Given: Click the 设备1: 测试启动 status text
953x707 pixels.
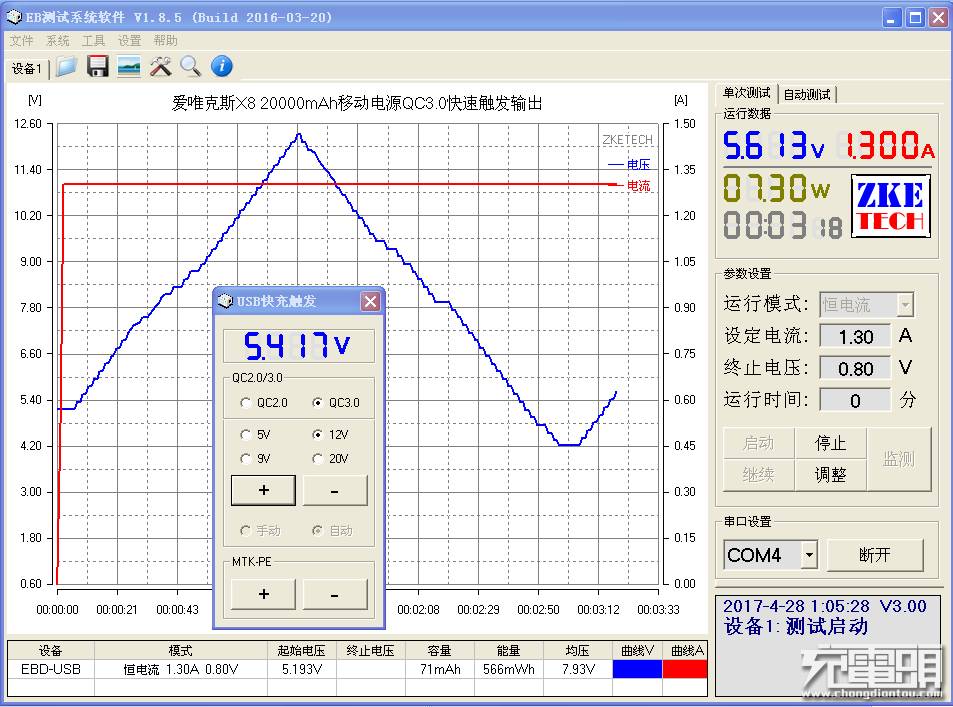Looking at the screenshot, I should click(x=796, y=626).
